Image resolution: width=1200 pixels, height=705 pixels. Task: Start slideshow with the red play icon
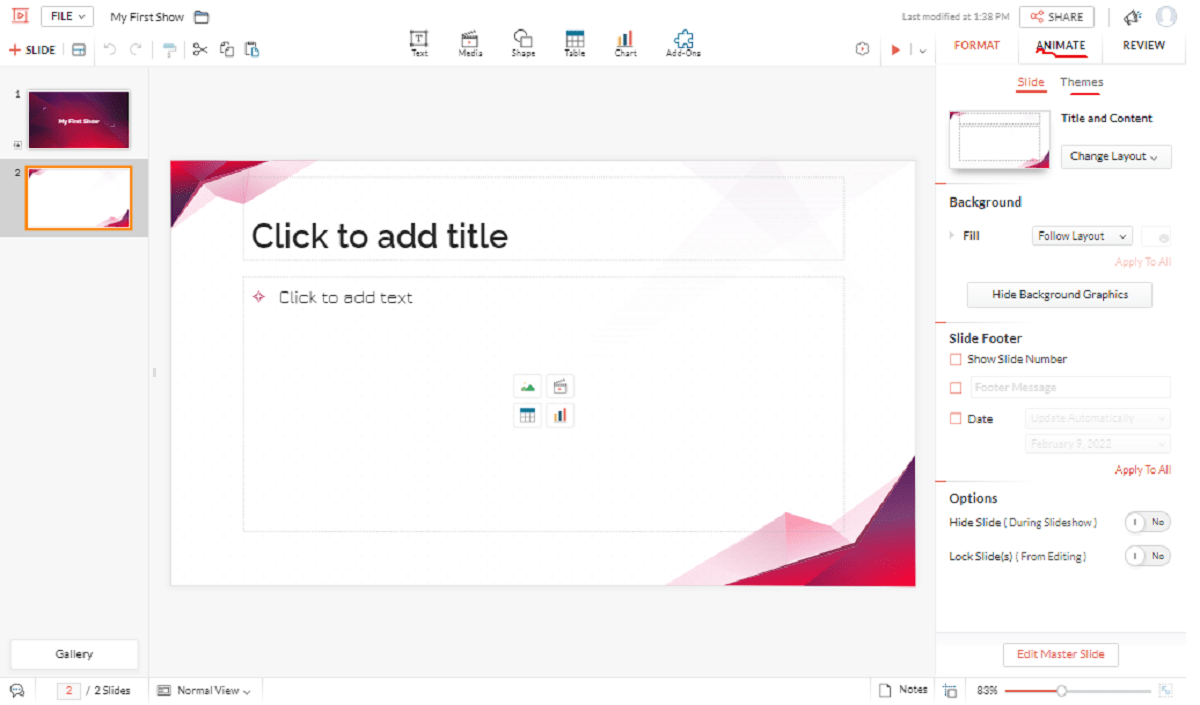click(897, 48)
